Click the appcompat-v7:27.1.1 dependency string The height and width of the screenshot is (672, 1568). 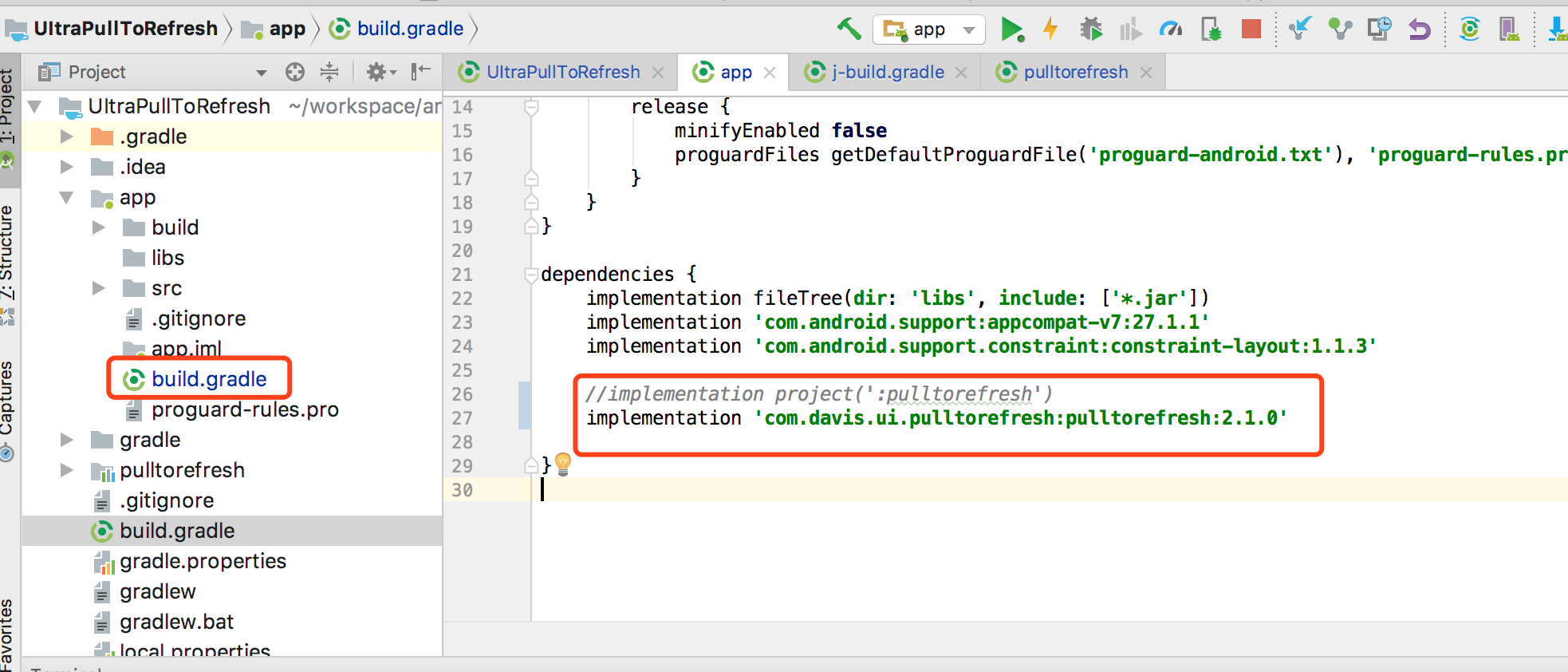982,322
